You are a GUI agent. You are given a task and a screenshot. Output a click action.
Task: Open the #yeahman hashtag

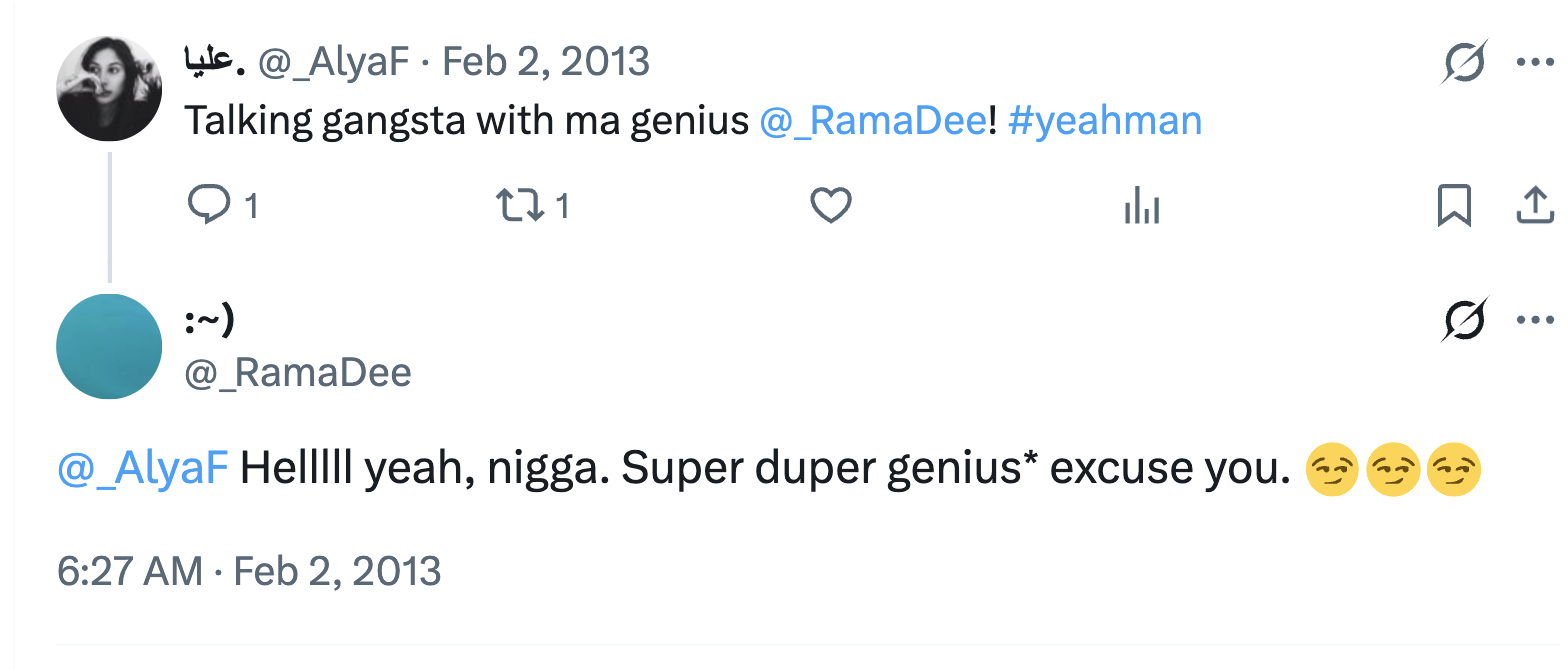click(1105, 121)
